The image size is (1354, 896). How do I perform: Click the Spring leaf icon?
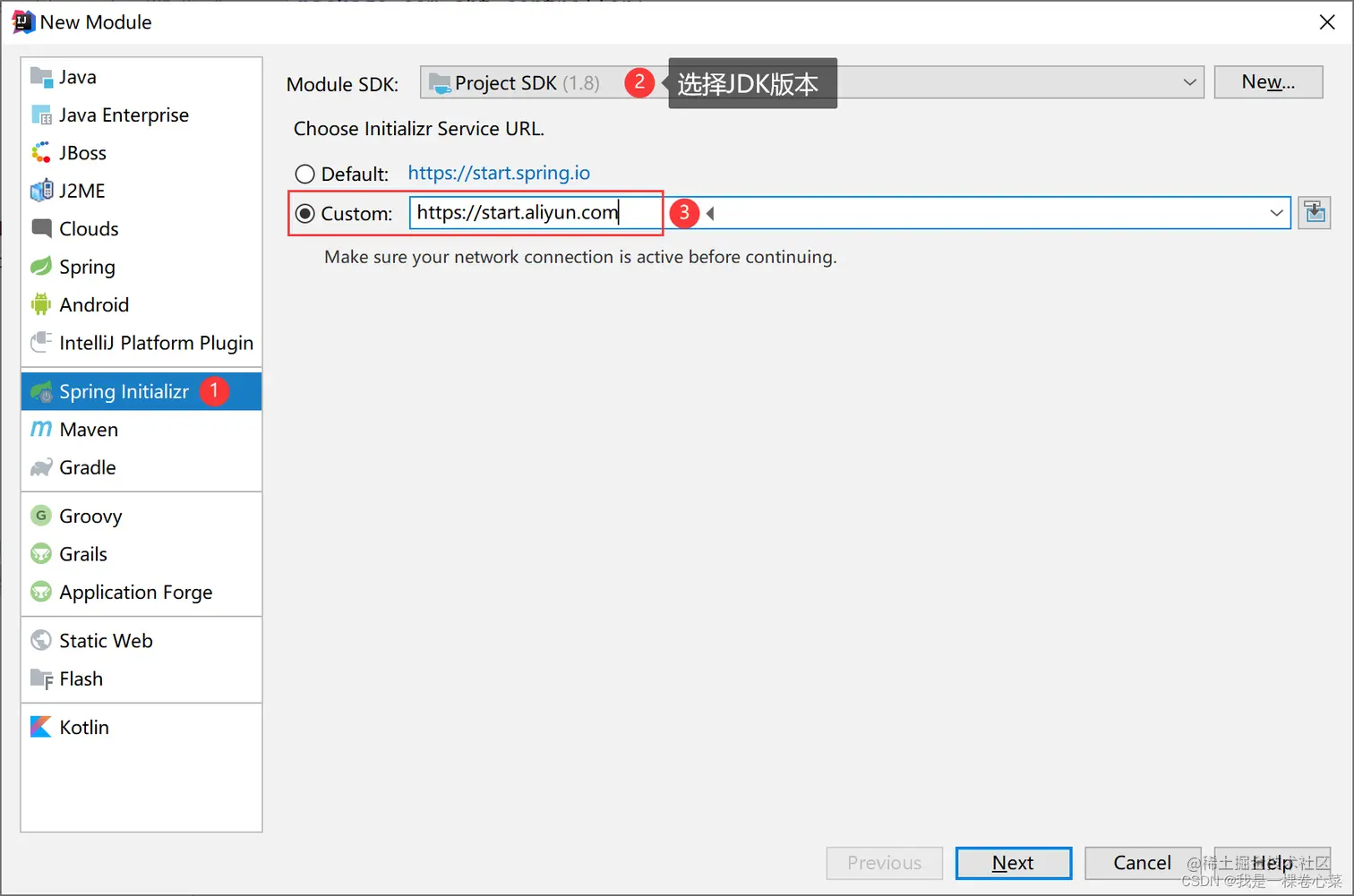pos(41,267)
